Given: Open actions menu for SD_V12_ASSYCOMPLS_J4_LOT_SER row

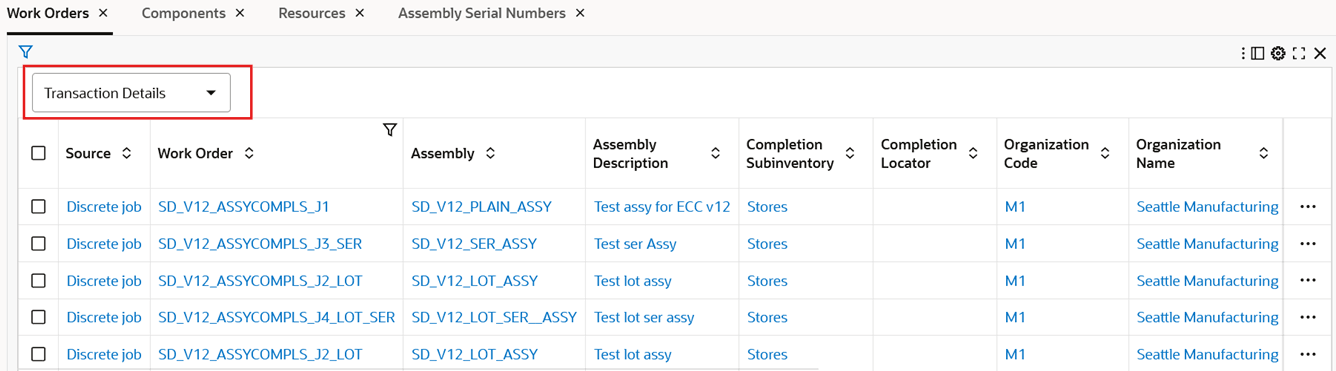Looking at the screenshot, I should click(x=1308, y=317).
